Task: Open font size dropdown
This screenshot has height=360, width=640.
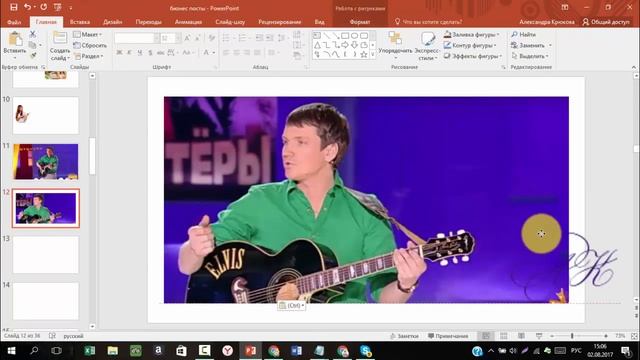Action: [178, 38]
